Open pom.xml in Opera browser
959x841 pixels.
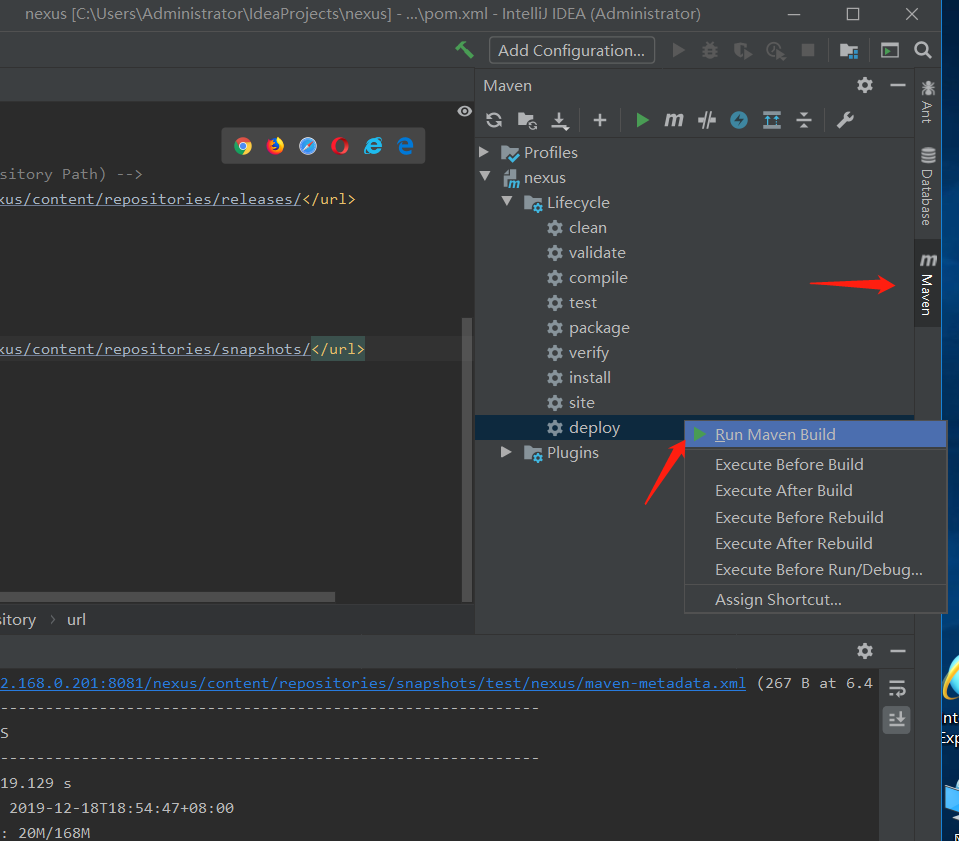340,146
